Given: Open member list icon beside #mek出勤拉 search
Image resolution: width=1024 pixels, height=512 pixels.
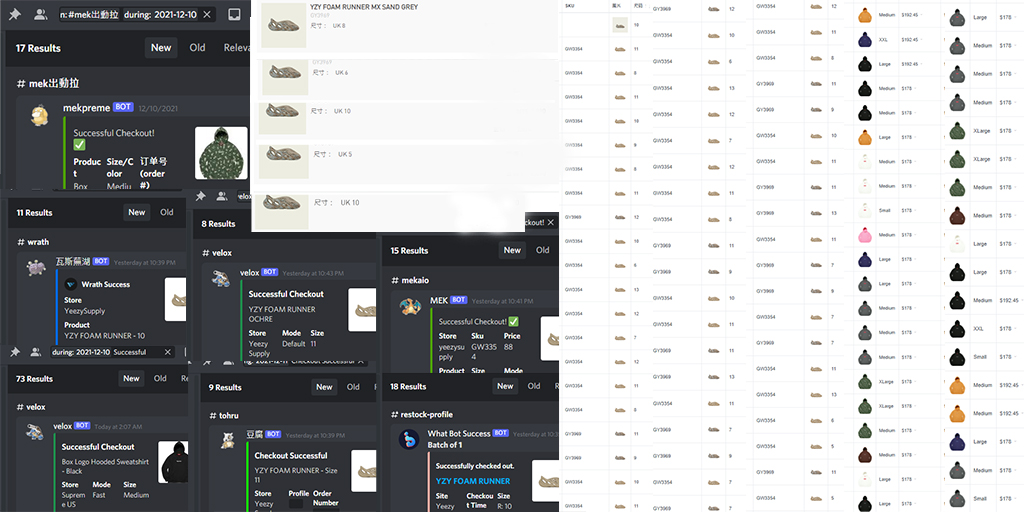Looking at the screenshot, I should pyautogui.click(x=40, y=14).
